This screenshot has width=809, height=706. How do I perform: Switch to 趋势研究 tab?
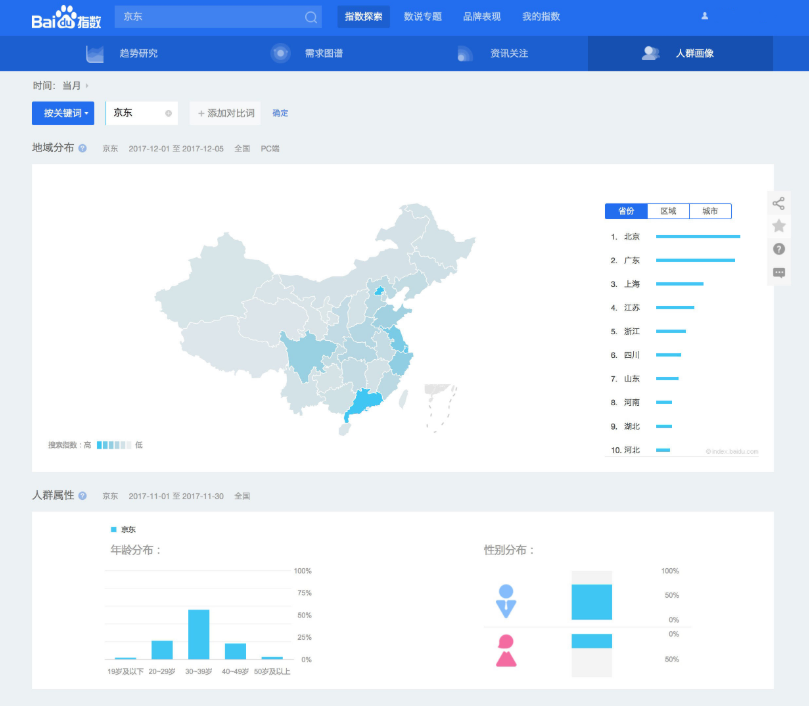(x=139, y=53)
